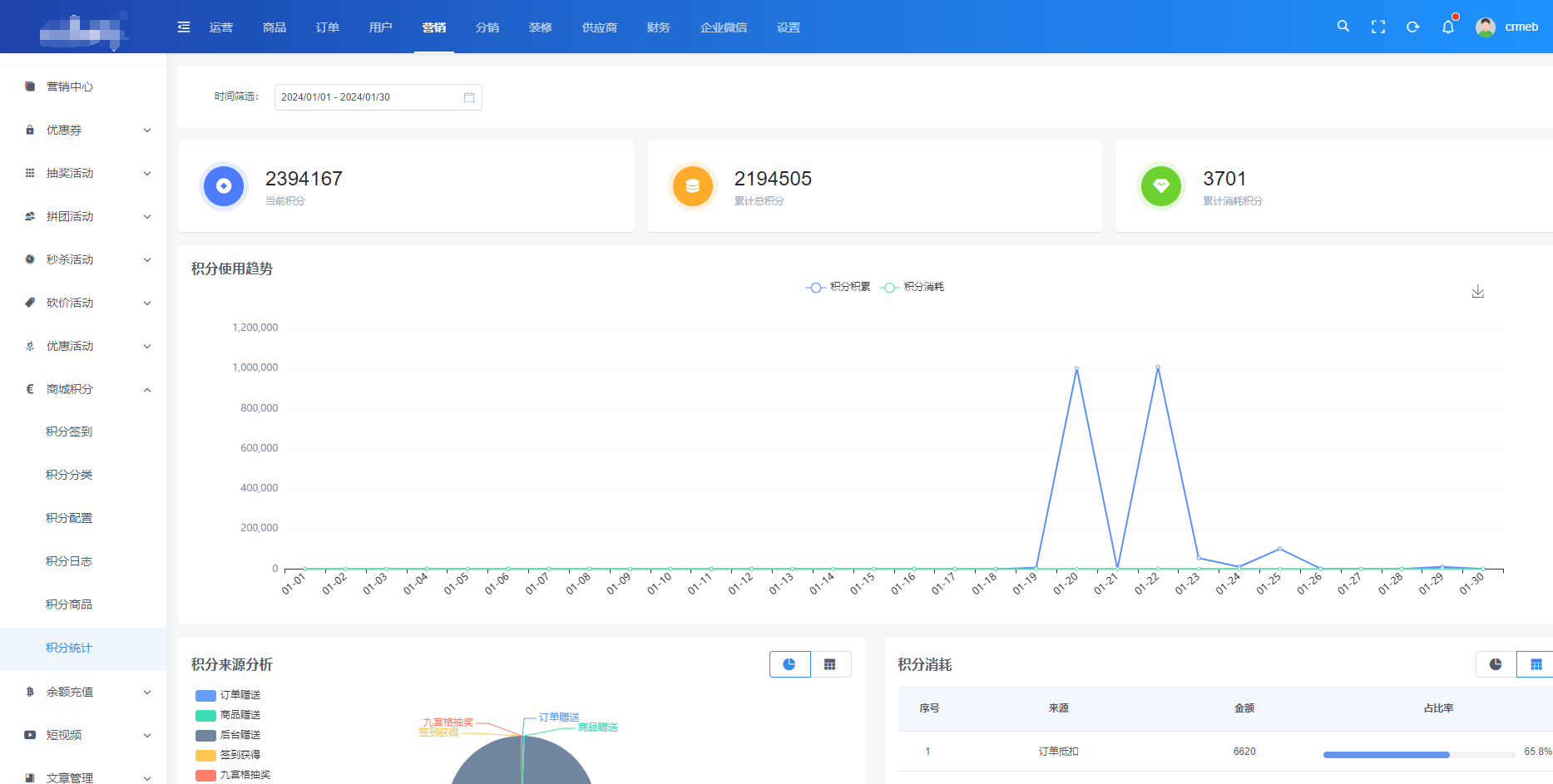Click the green consumed points icon
The width and height of the screenshot is (1553, 784).
coord(1161,186)
